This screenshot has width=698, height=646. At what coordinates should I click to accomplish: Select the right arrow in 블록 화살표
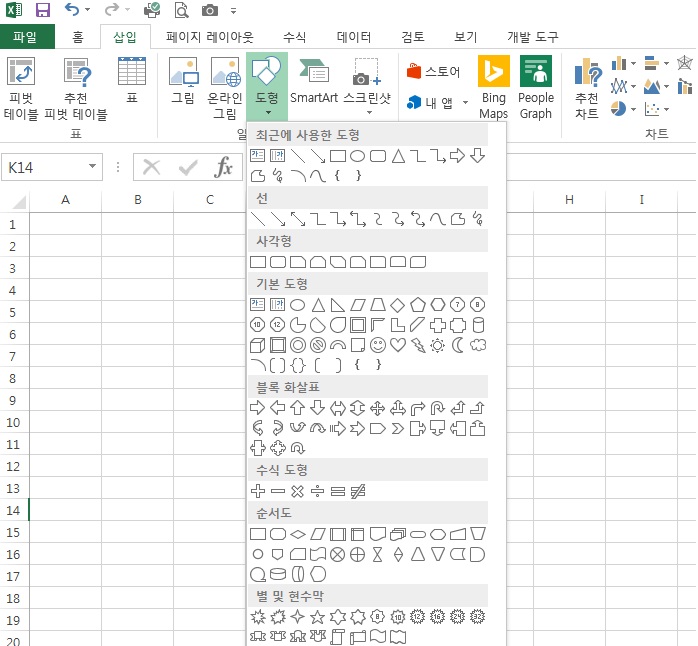tap(258, 407)
